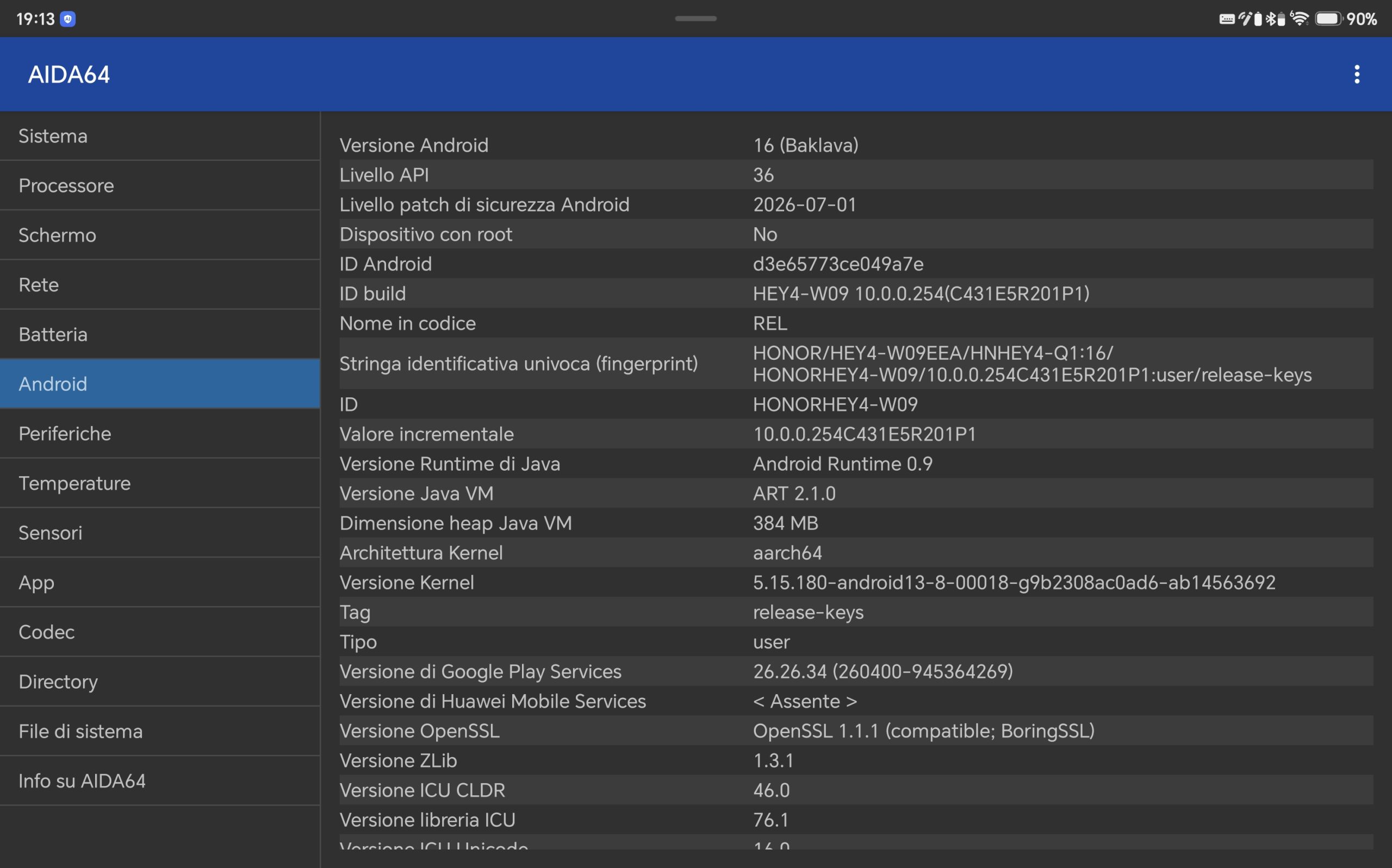1392x868 pixels.
Task: Tap the battery indicator icon
Action: coord(1329,19)
